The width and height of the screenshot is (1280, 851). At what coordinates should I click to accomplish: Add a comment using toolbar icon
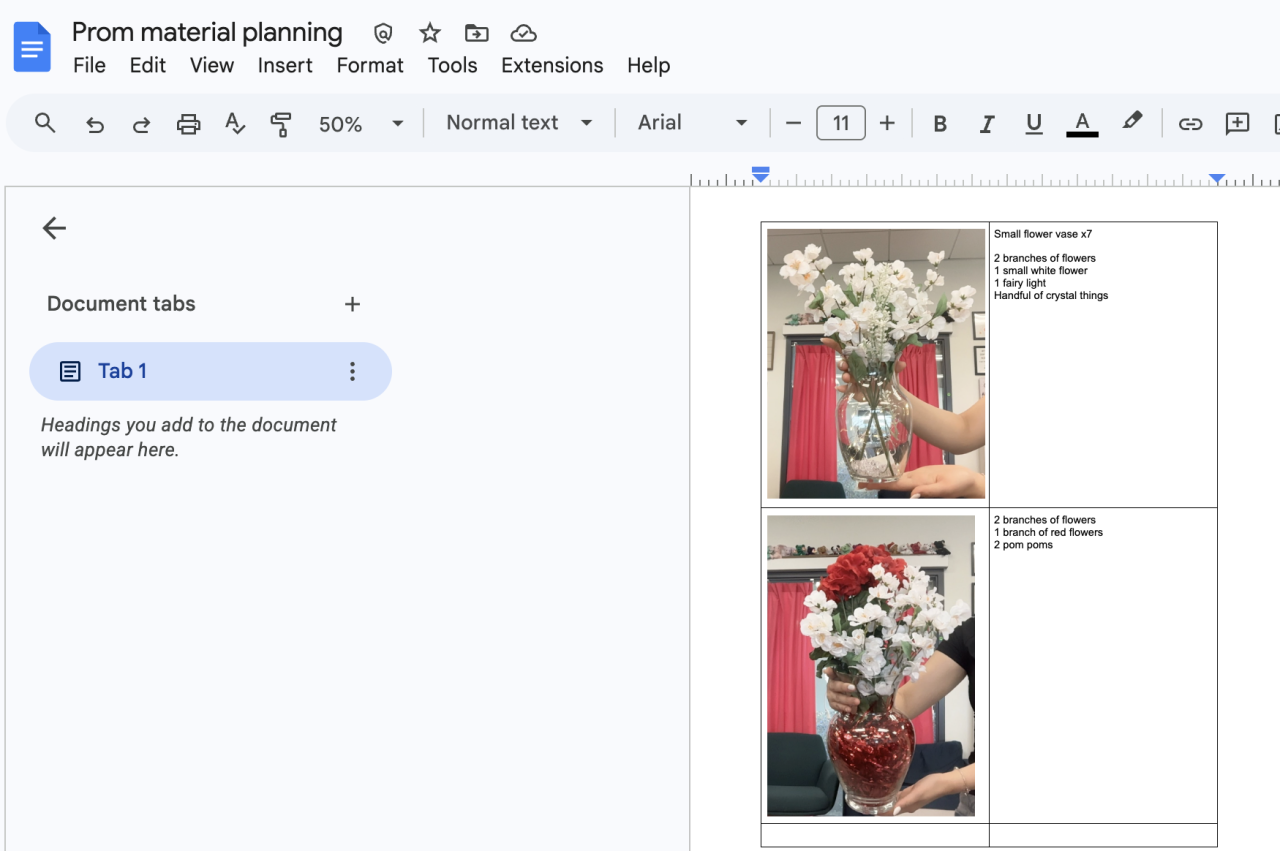point(1237,124)
